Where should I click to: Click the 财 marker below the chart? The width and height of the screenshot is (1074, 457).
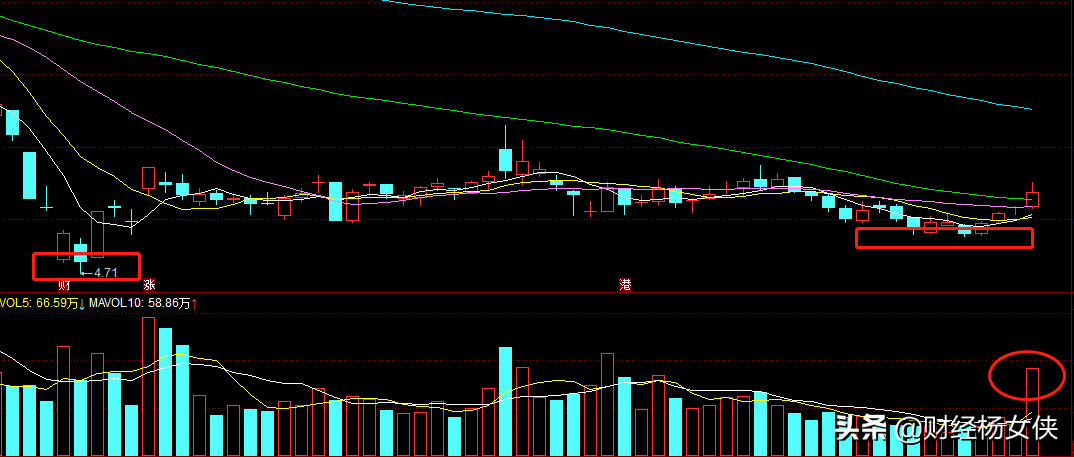point(64,286)
